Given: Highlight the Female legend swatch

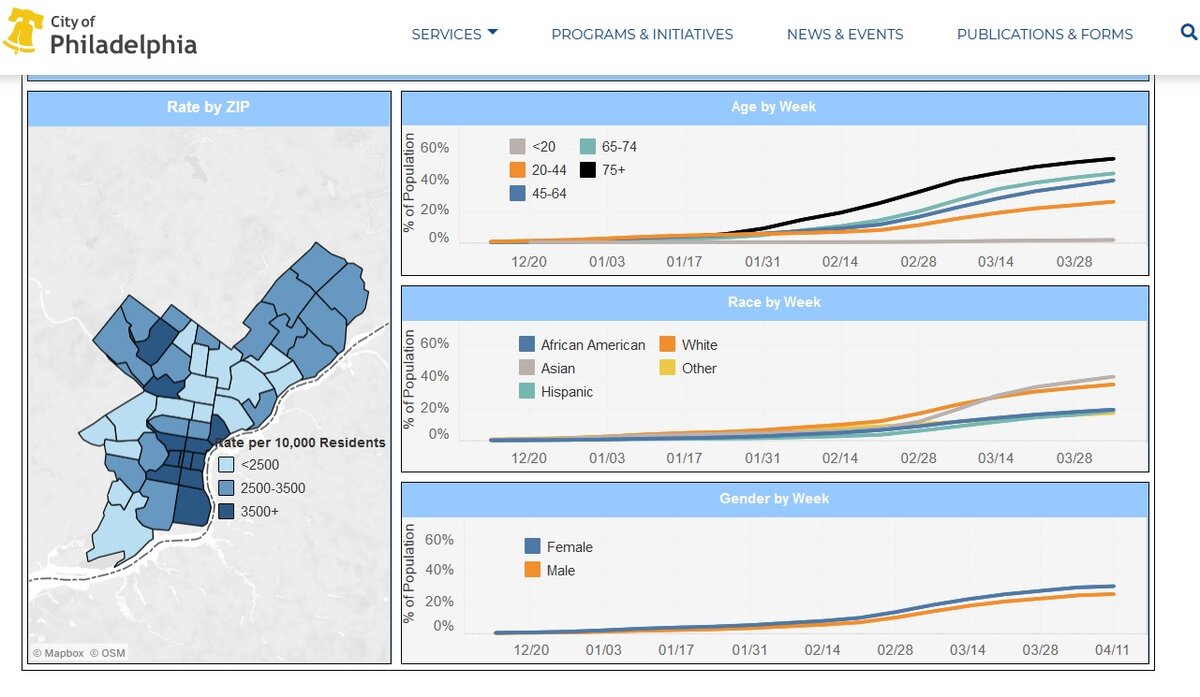Looking at the screenshot, I should (x=533, y=546).
